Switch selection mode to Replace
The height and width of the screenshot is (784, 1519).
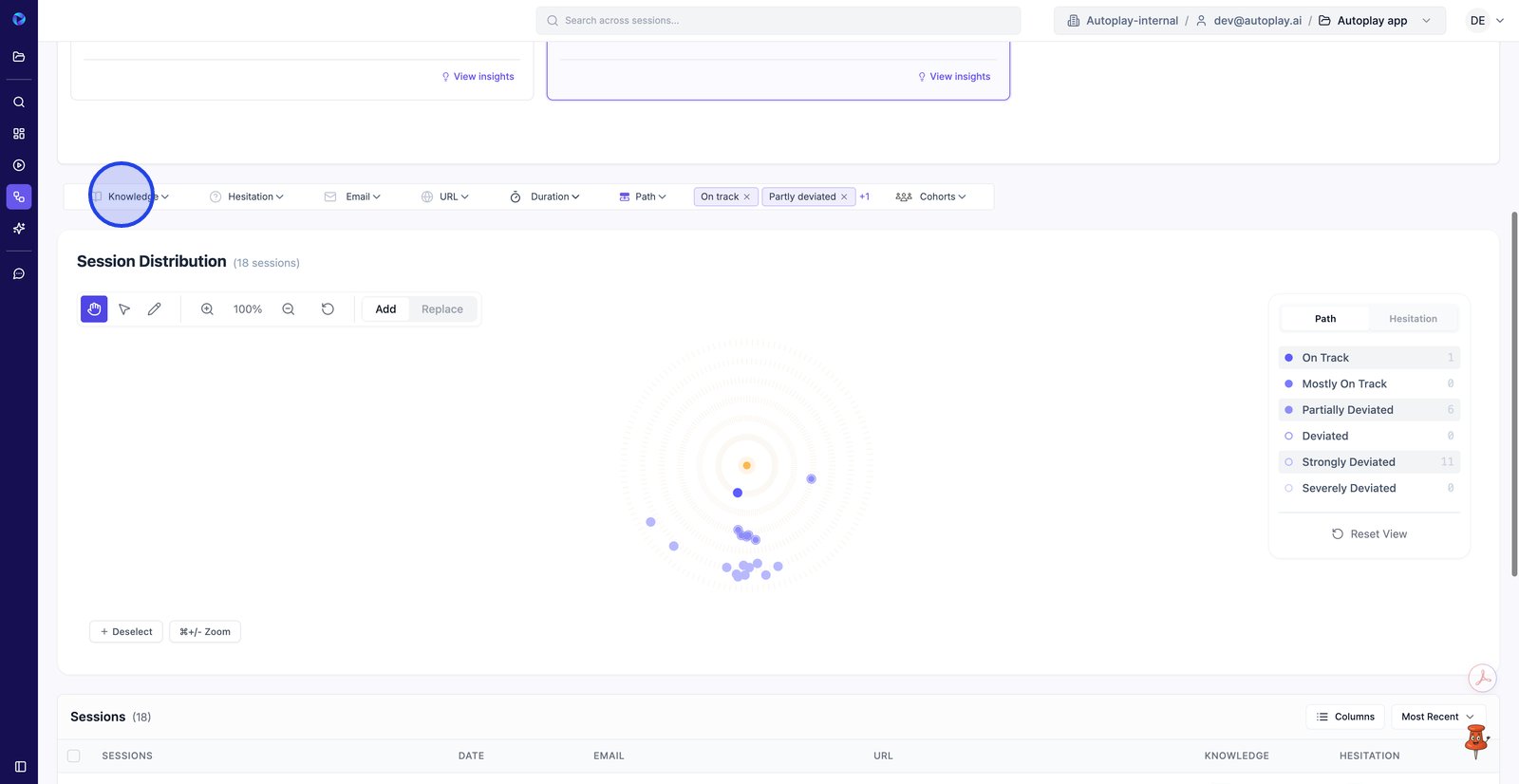tap(441, 309)
